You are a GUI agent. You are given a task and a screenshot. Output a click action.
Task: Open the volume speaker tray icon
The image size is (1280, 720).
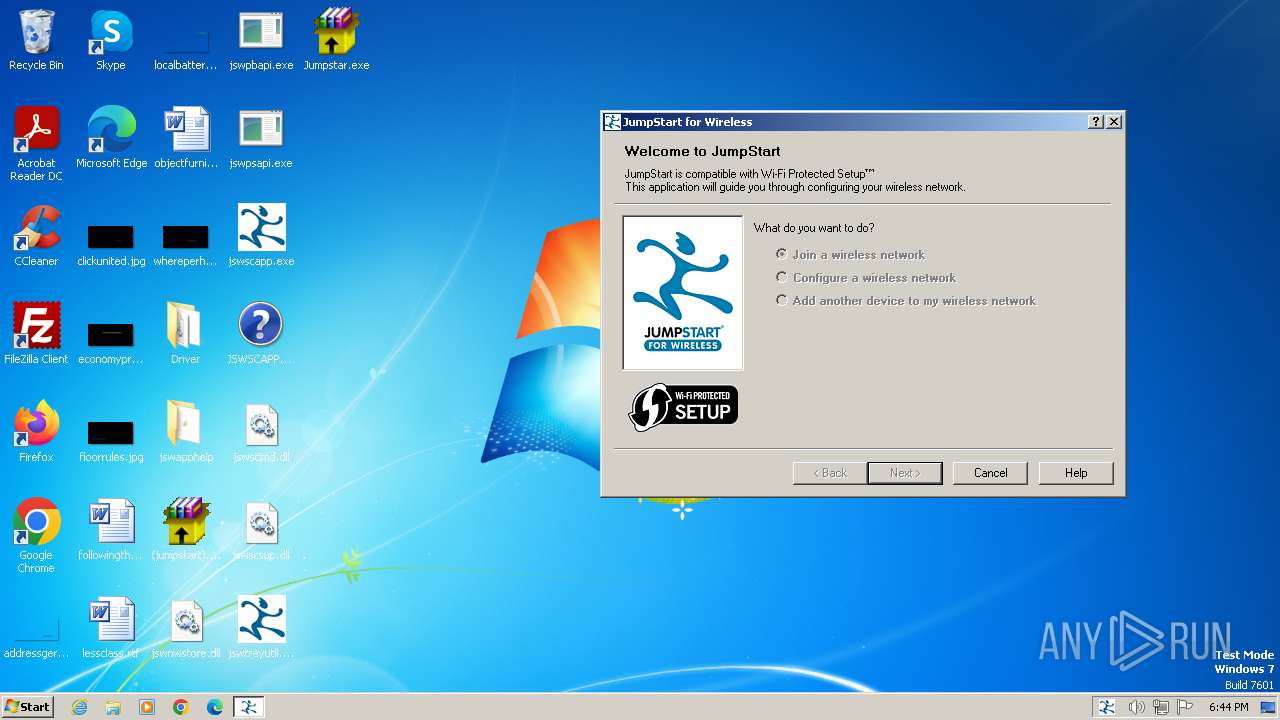click(x=1136, y=707)
